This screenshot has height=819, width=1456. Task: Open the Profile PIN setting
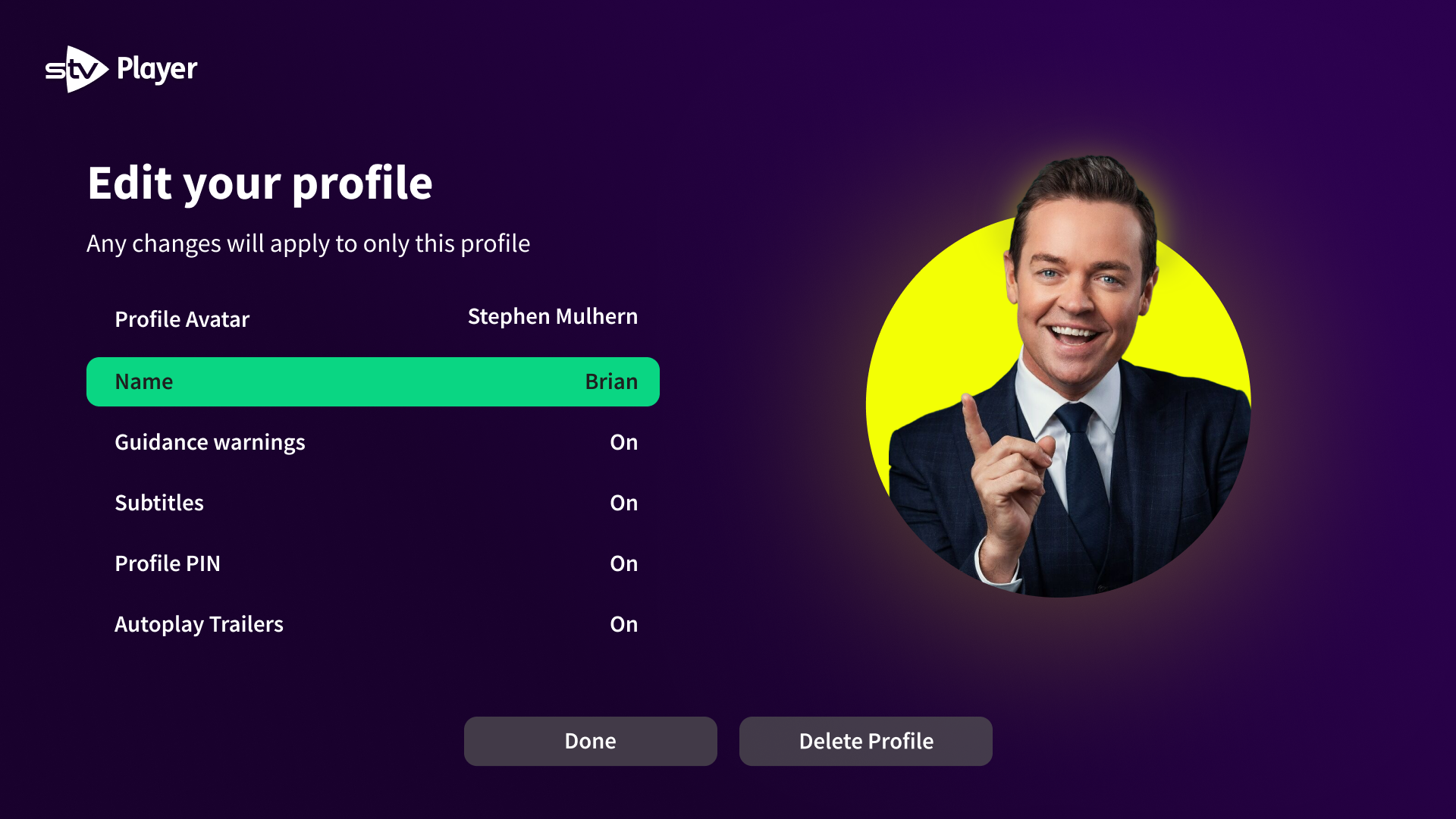(x=372, y=563)
